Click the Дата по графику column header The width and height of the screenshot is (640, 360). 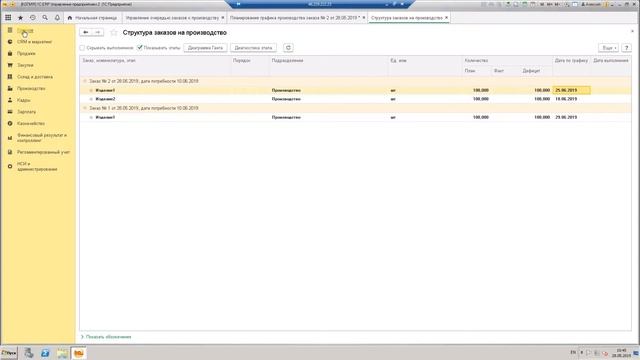[571, 60]
